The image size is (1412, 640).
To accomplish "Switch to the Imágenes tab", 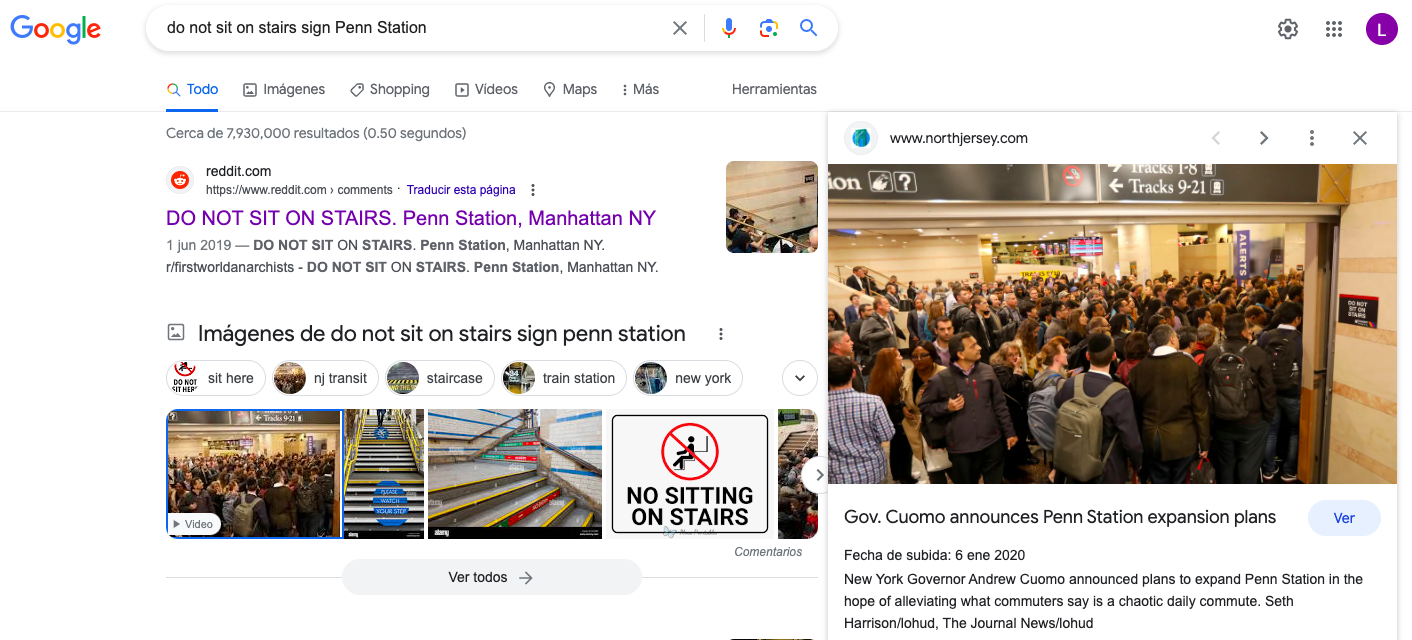I will (x=284, y=89).
